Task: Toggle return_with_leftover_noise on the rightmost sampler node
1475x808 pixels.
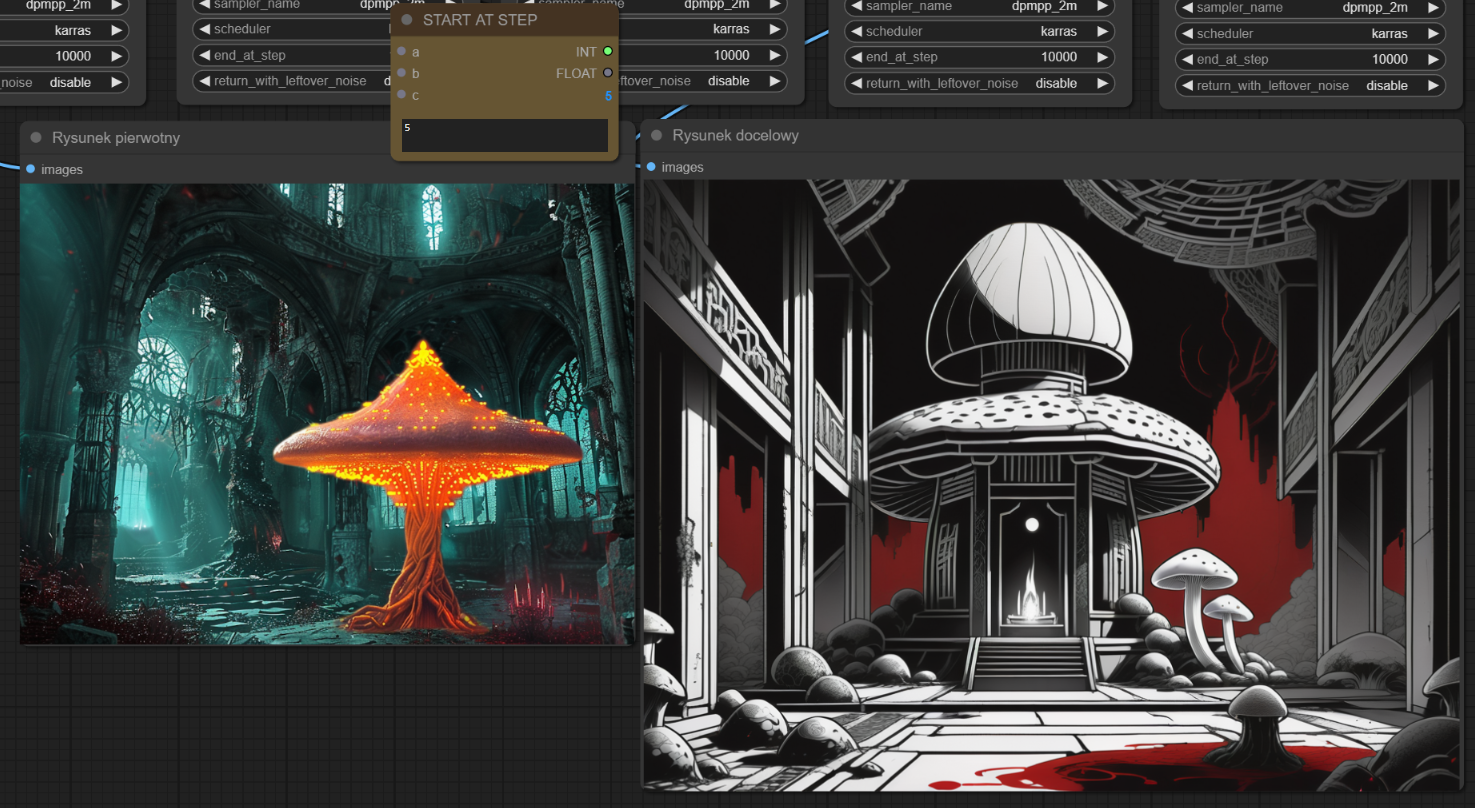Action: click(x=1309, y=86)
